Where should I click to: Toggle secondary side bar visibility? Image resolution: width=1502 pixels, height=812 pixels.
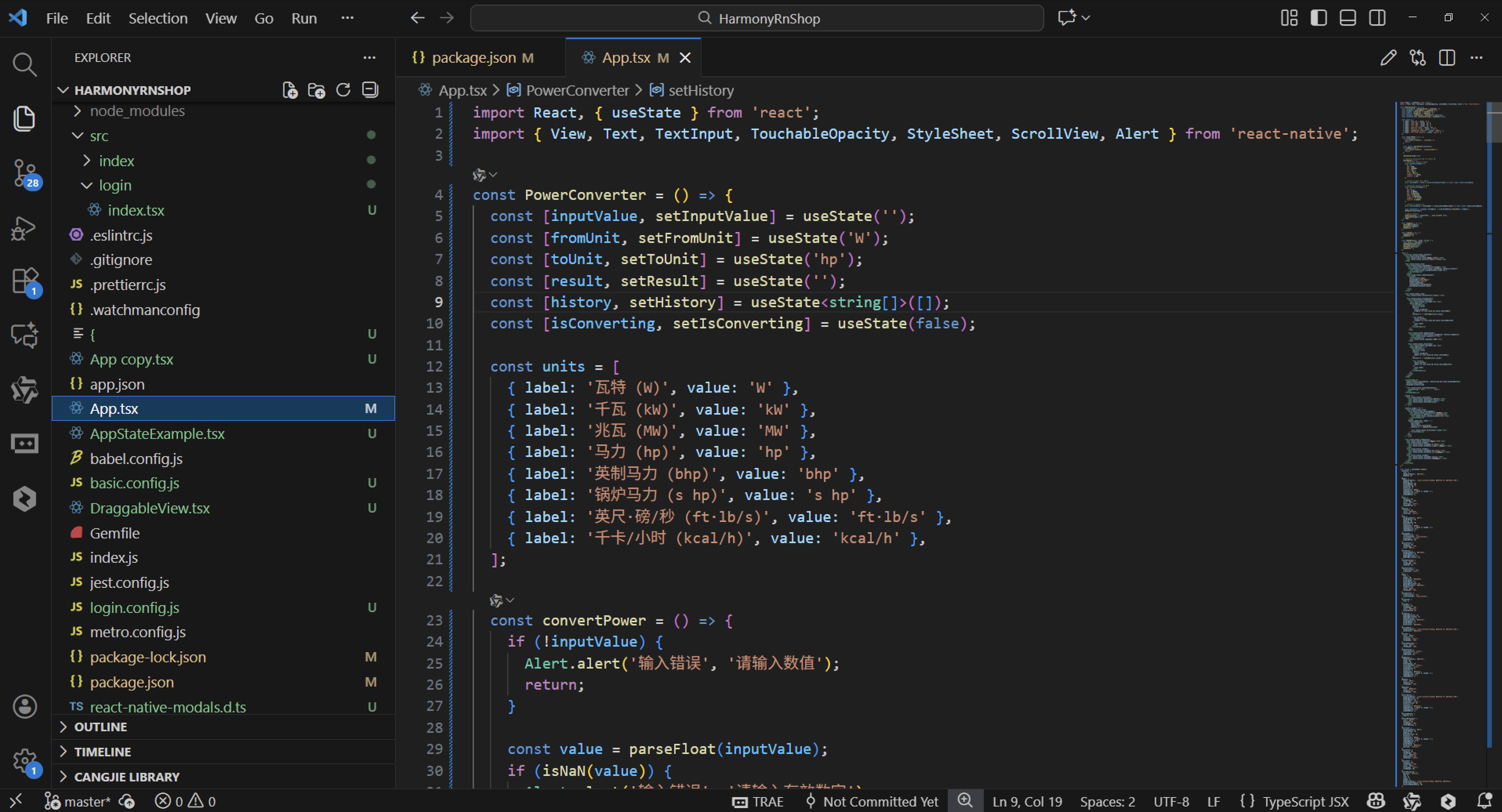coord(1377,18)
